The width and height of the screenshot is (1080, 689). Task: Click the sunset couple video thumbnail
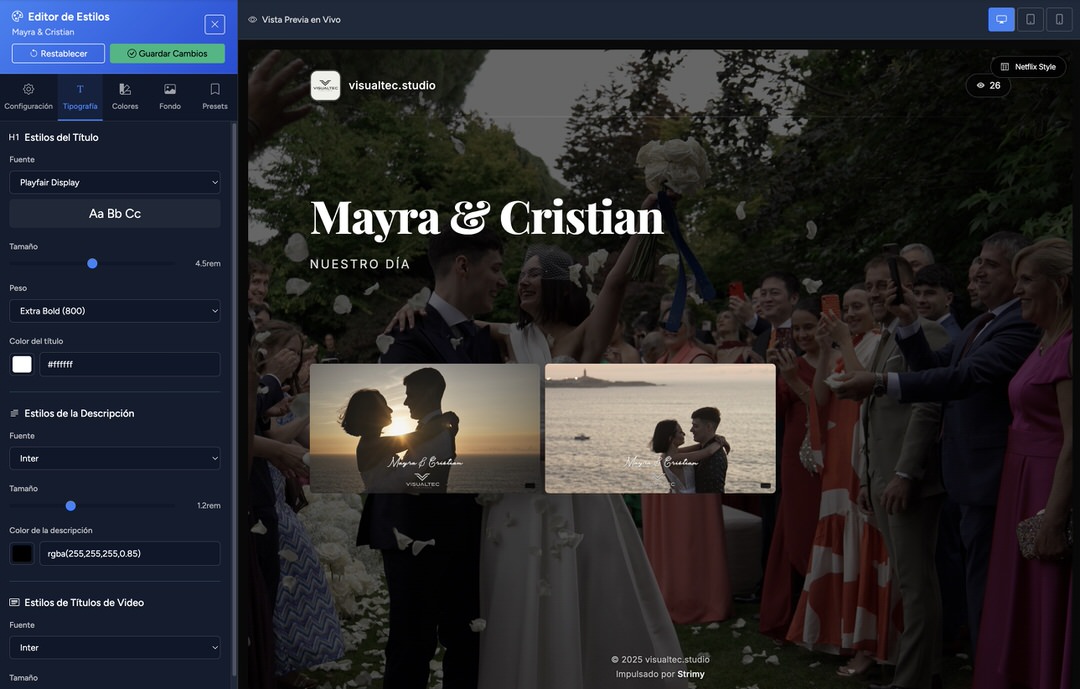point(425,428)
